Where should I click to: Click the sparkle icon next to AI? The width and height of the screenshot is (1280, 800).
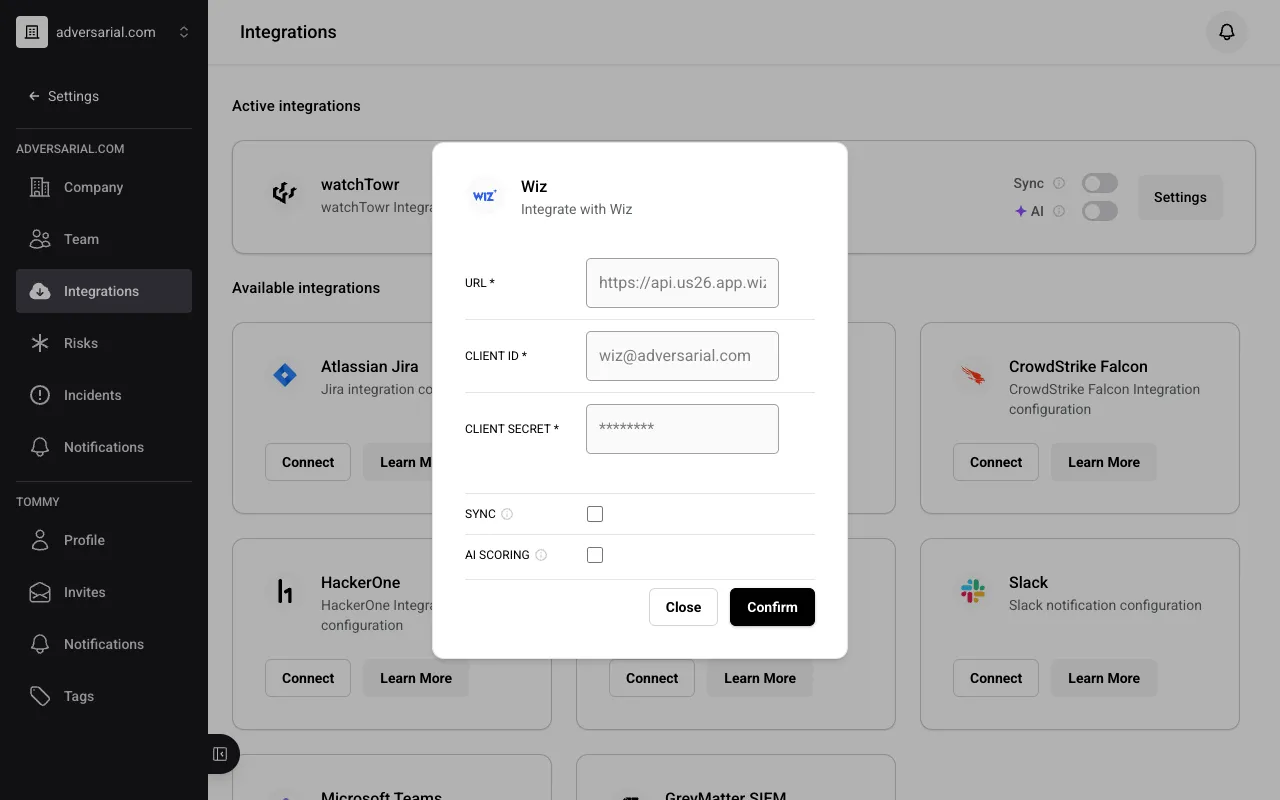click(x=1021, y=211)
